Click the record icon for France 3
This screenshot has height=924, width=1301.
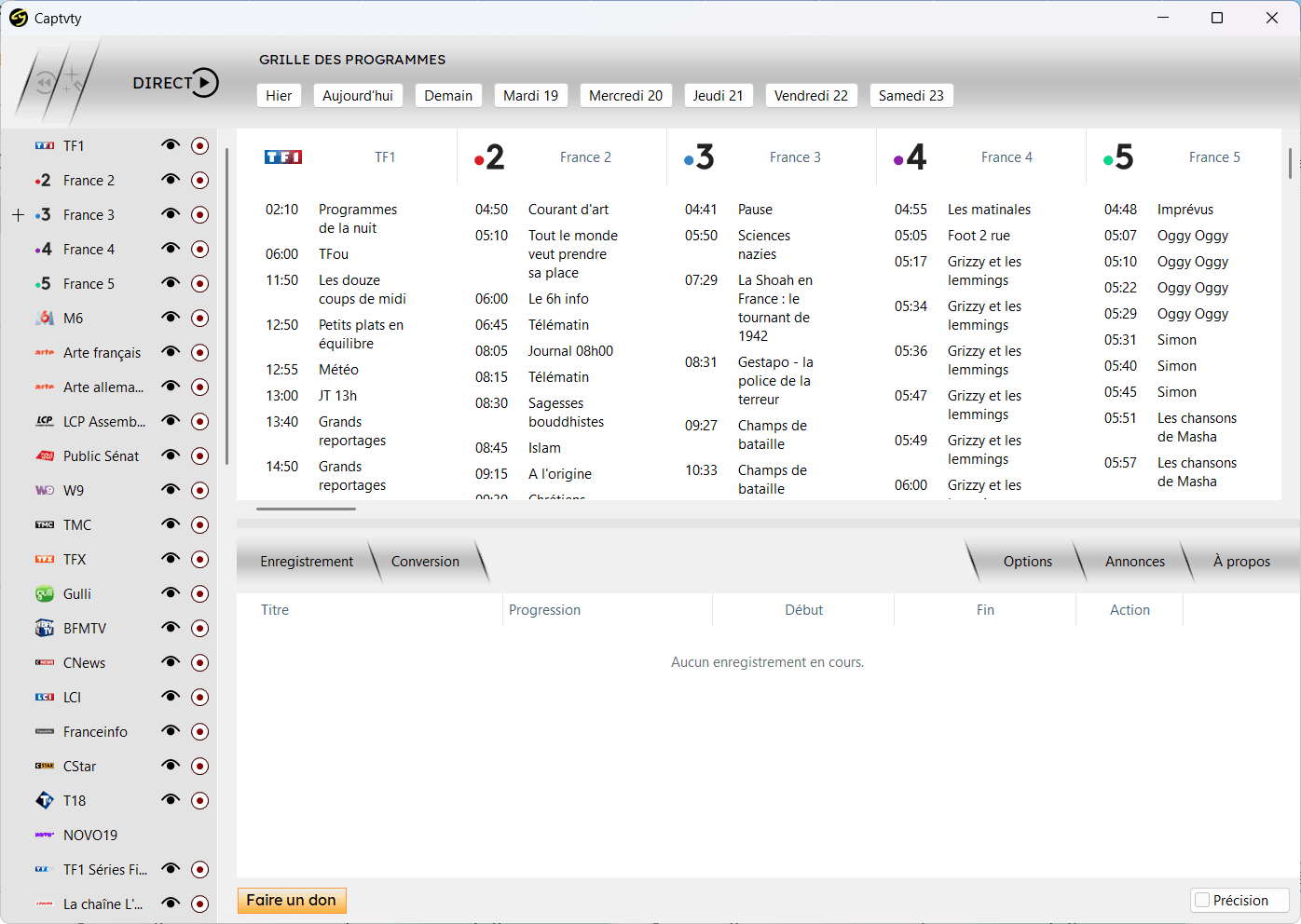click(199, 214)
